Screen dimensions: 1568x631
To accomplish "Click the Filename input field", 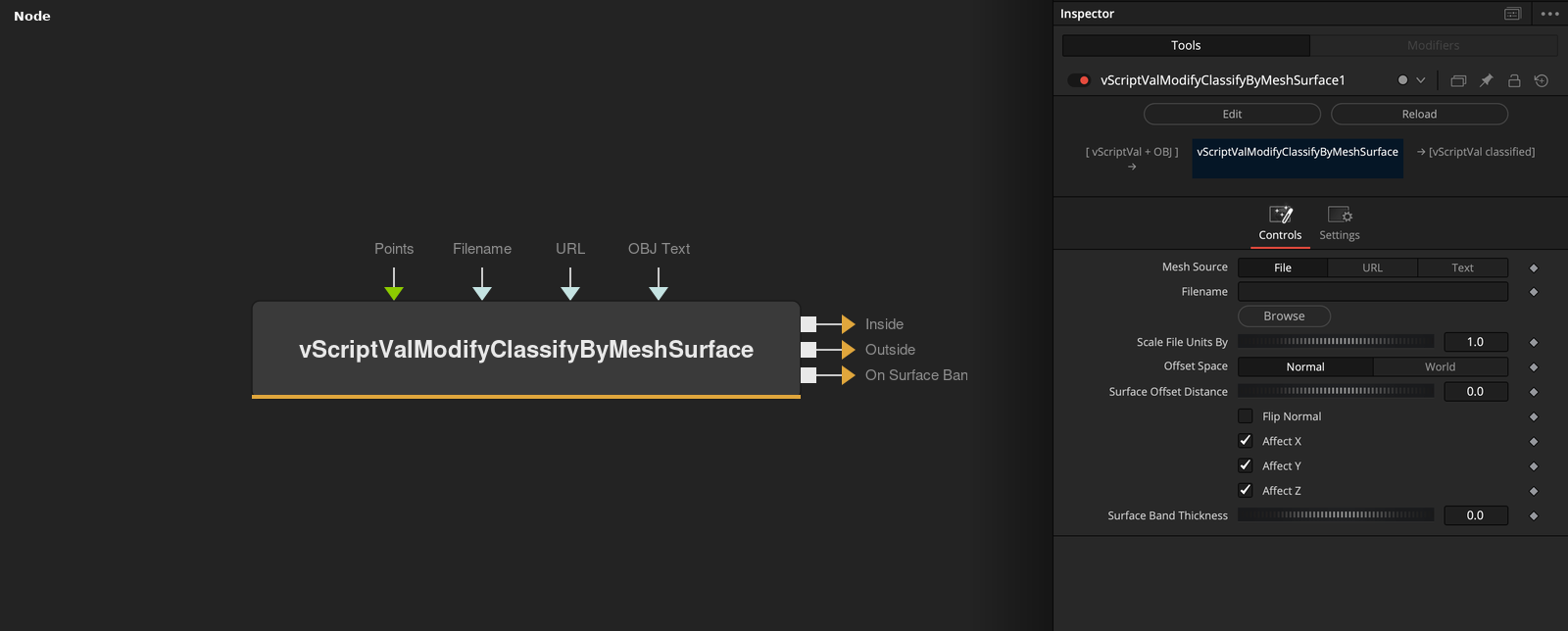I will (x=1373, y=291).
